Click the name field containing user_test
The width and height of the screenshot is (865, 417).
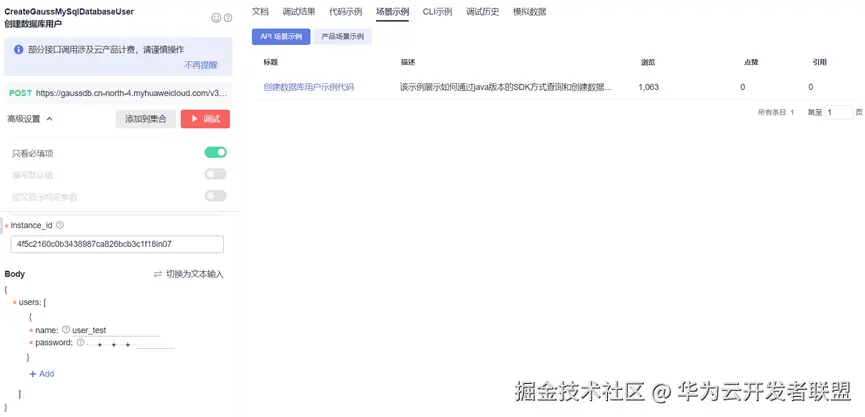pos(116,330)
